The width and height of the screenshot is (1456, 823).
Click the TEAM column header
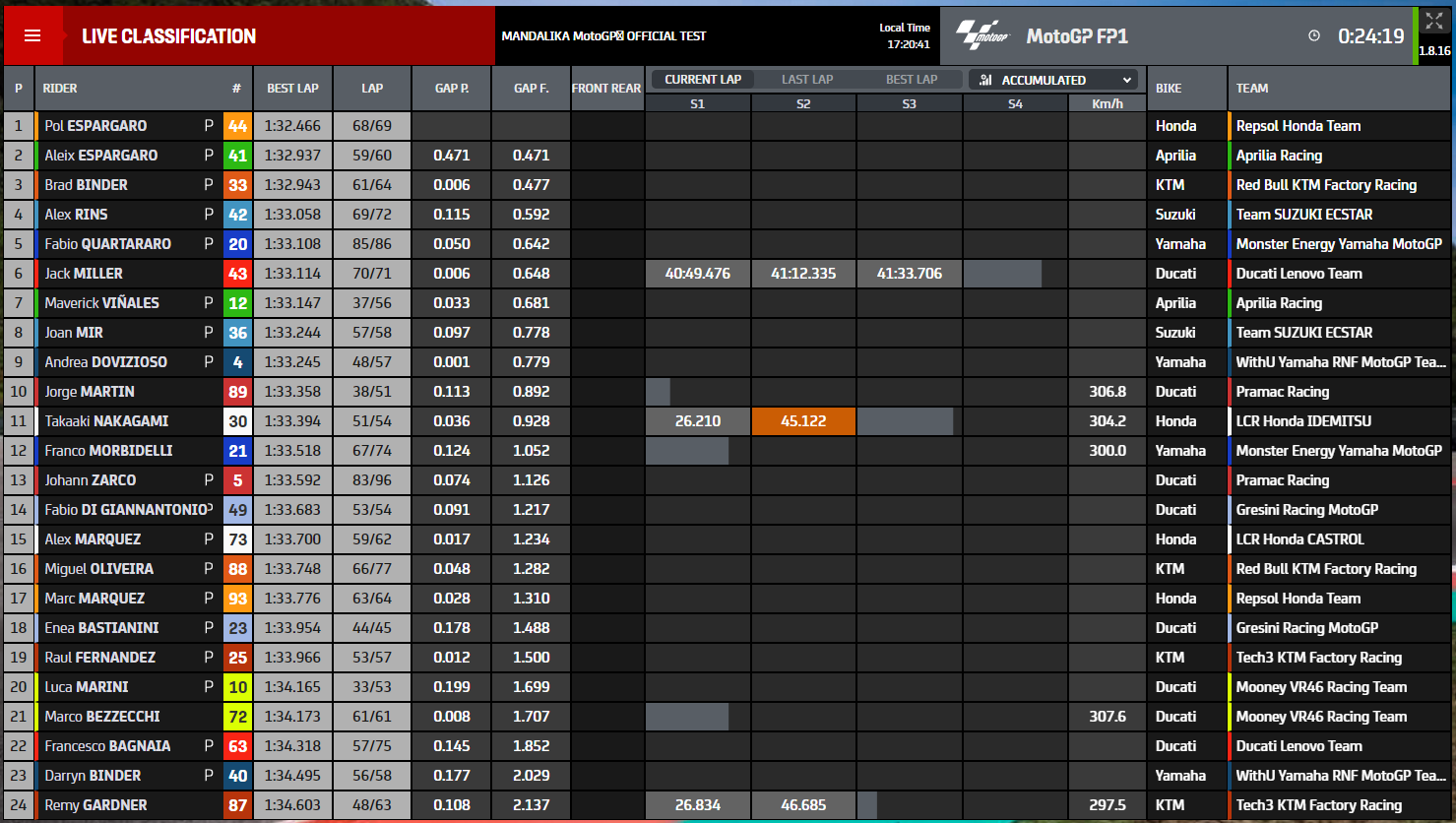[1252, 89]
